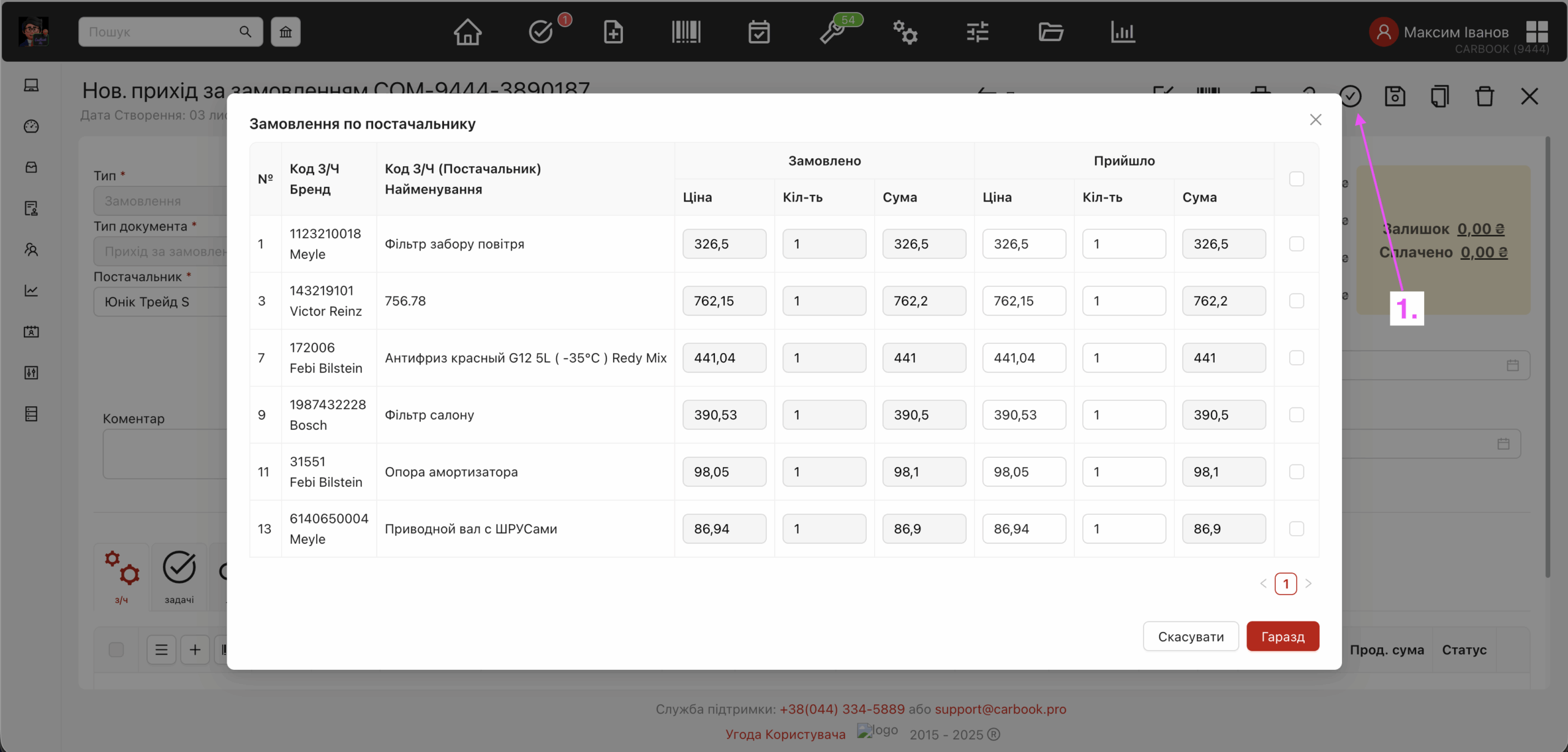Image resolution: width=1568 pixels, height=752 pixels.
Task: Select checkbox for Опора амортизатора row
Action: [x=1296, y=472]
